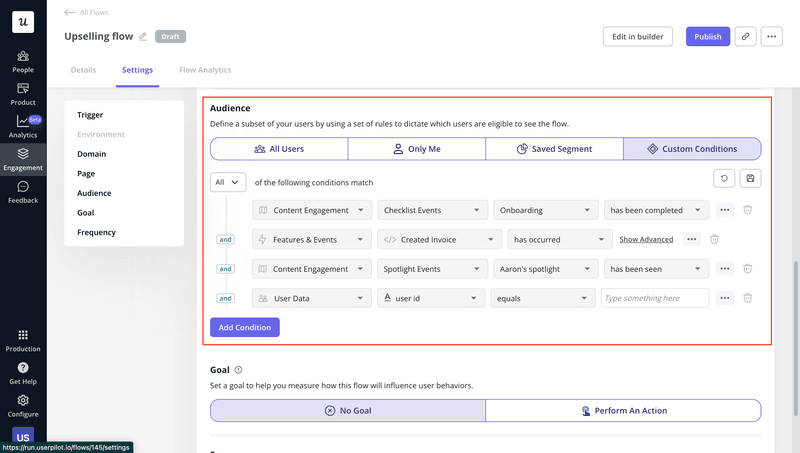This screenshot has width=800, height=453.
Task: Click the page vertical scrollbar
Action: pyautogui.click(x=795, y=337)
